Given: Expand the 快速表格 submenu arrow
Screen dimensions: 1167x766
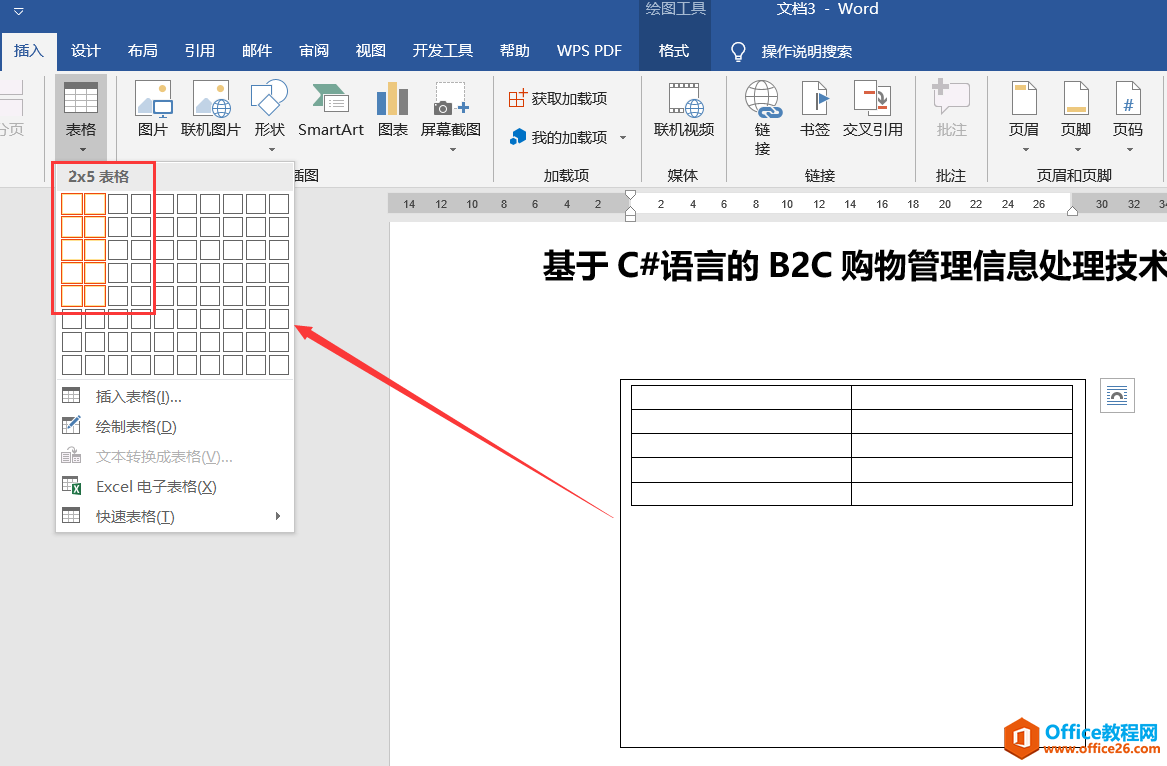Looking at the screenshot, I should [278, 516].
